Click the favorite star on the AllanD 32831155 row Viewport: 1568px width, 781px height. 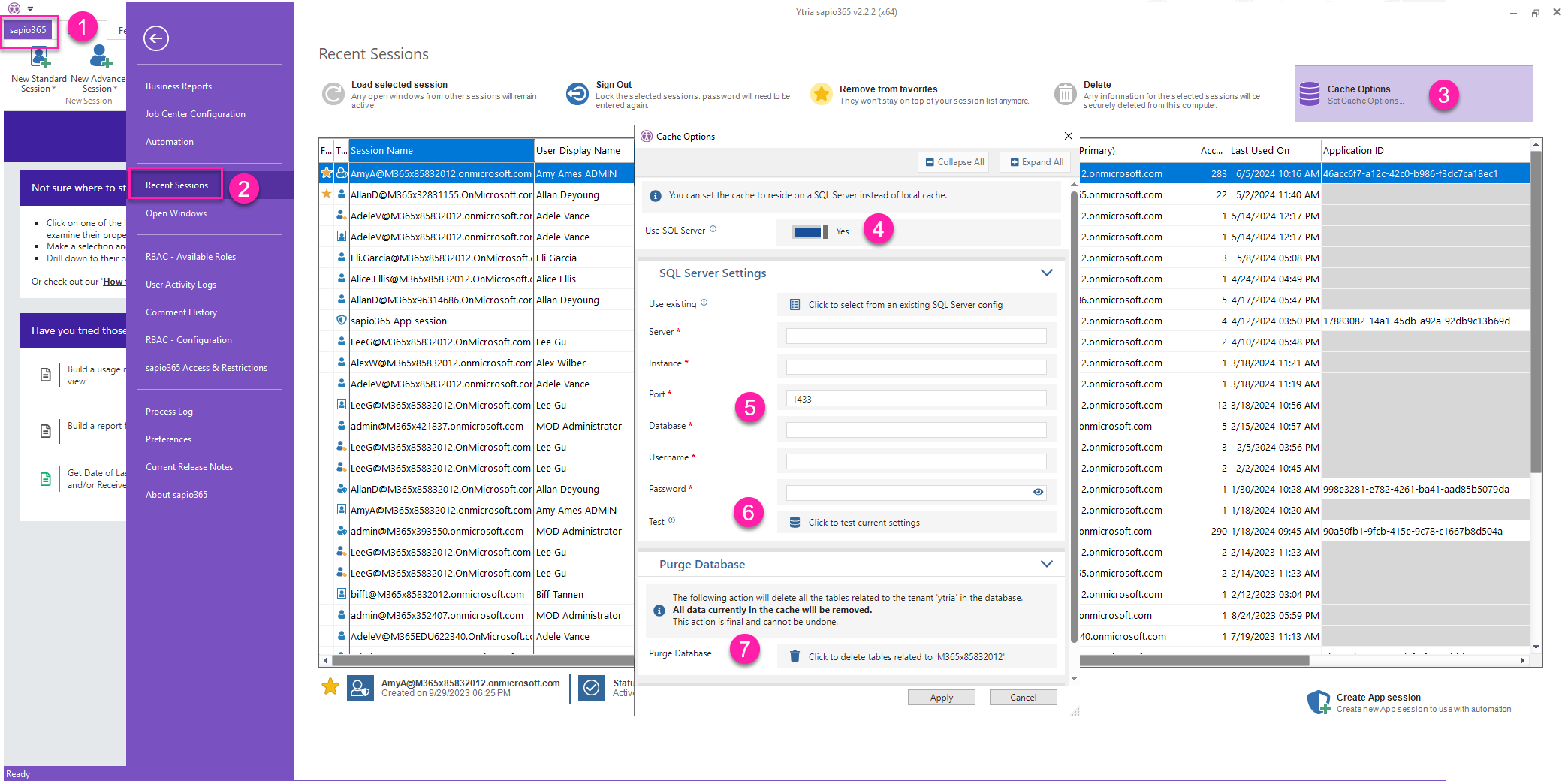pyautogui.click(x=327, y=194)
